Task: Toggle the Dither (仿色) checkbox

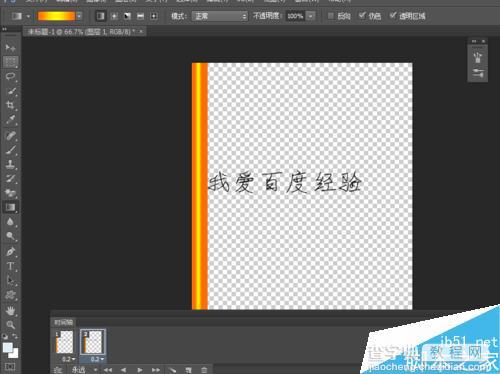Action: pyautogui.click(x=362, y=15)
